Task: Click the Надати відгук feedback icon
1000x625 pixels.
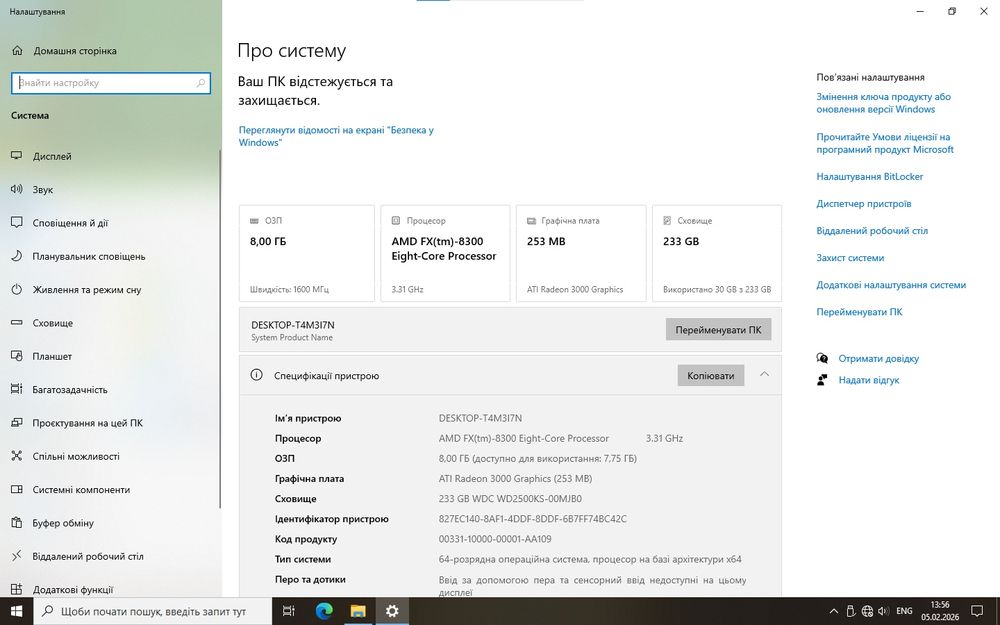Action: click(823, 380)
